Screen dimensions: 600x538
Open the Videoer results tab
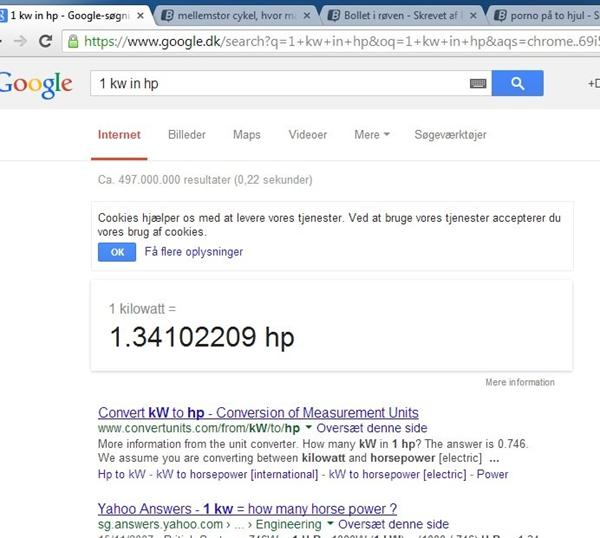(308, 135)
